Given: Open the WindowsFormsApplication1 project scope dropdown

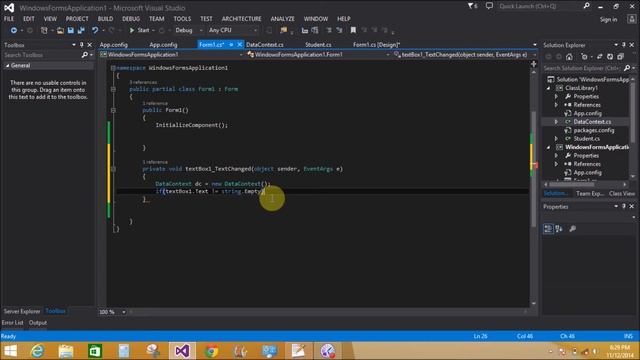Looking at the screenshot, I should (x=171, y=55).
